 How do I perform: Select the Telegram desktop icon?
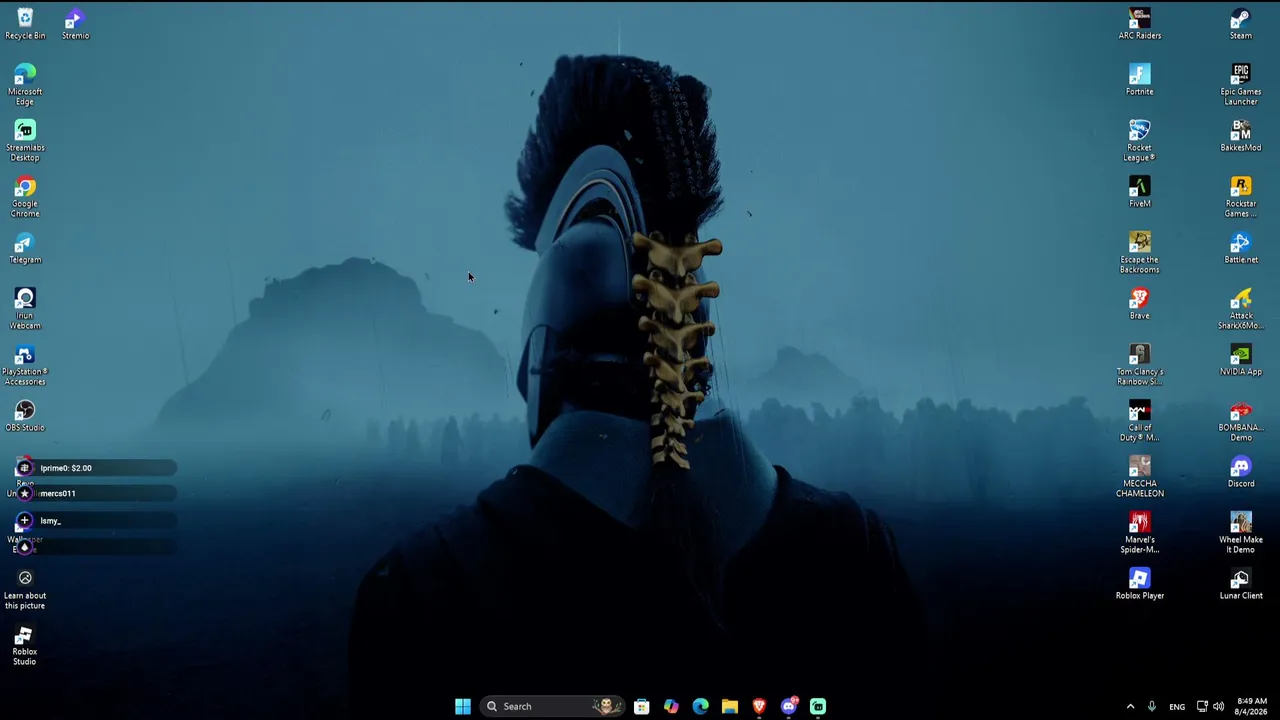click(x=25, y=248)
